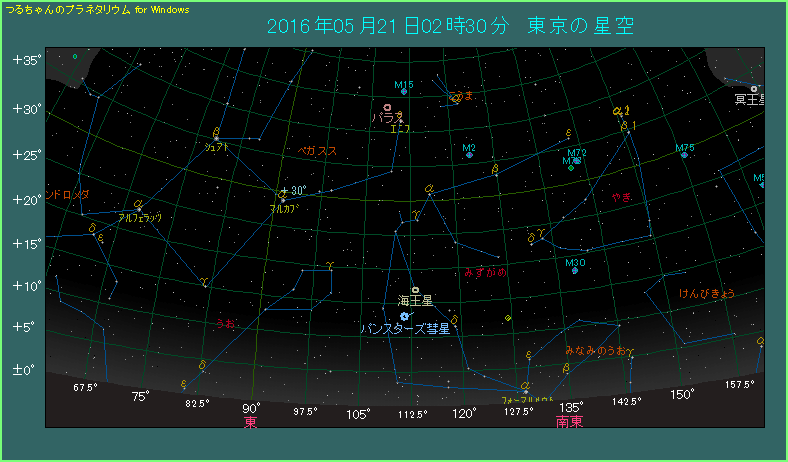Click the Southeast (南東) direction marker

coord(570,423)
